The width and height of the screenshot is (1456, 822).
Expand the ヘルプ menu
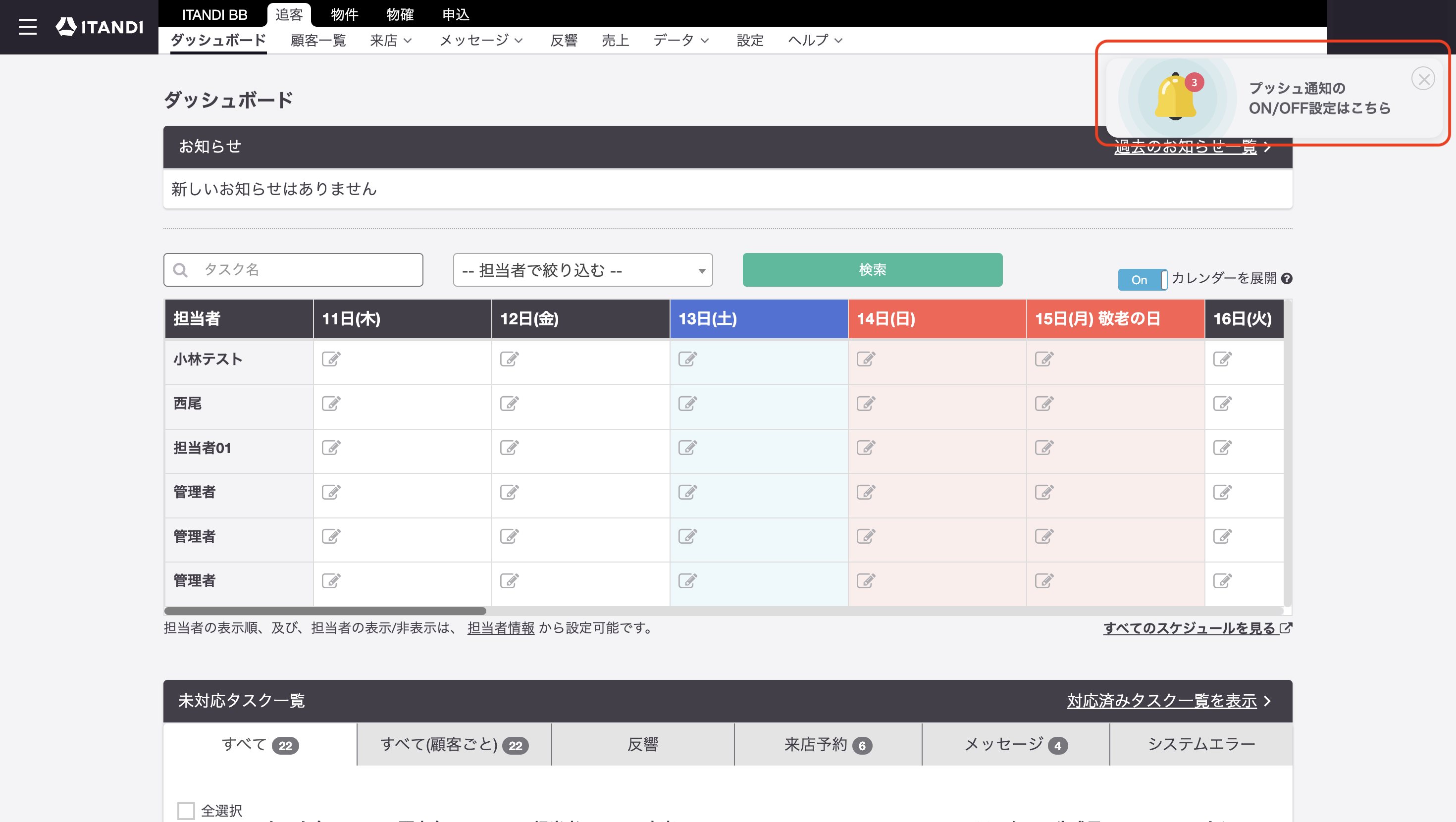pos(816,40)
